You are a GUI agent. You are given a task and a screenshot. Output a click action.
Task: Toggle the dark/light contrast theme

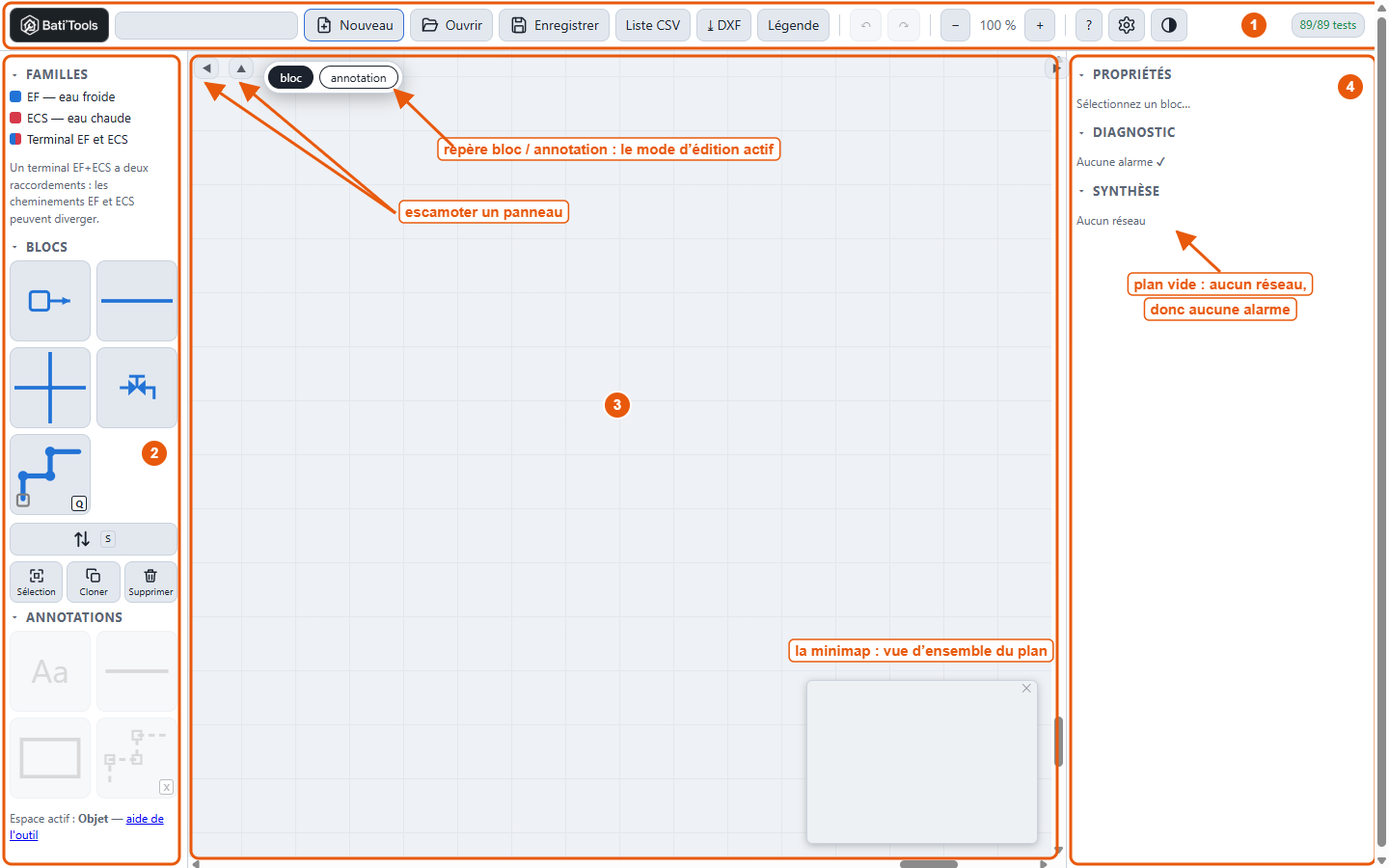(1169, 25)
